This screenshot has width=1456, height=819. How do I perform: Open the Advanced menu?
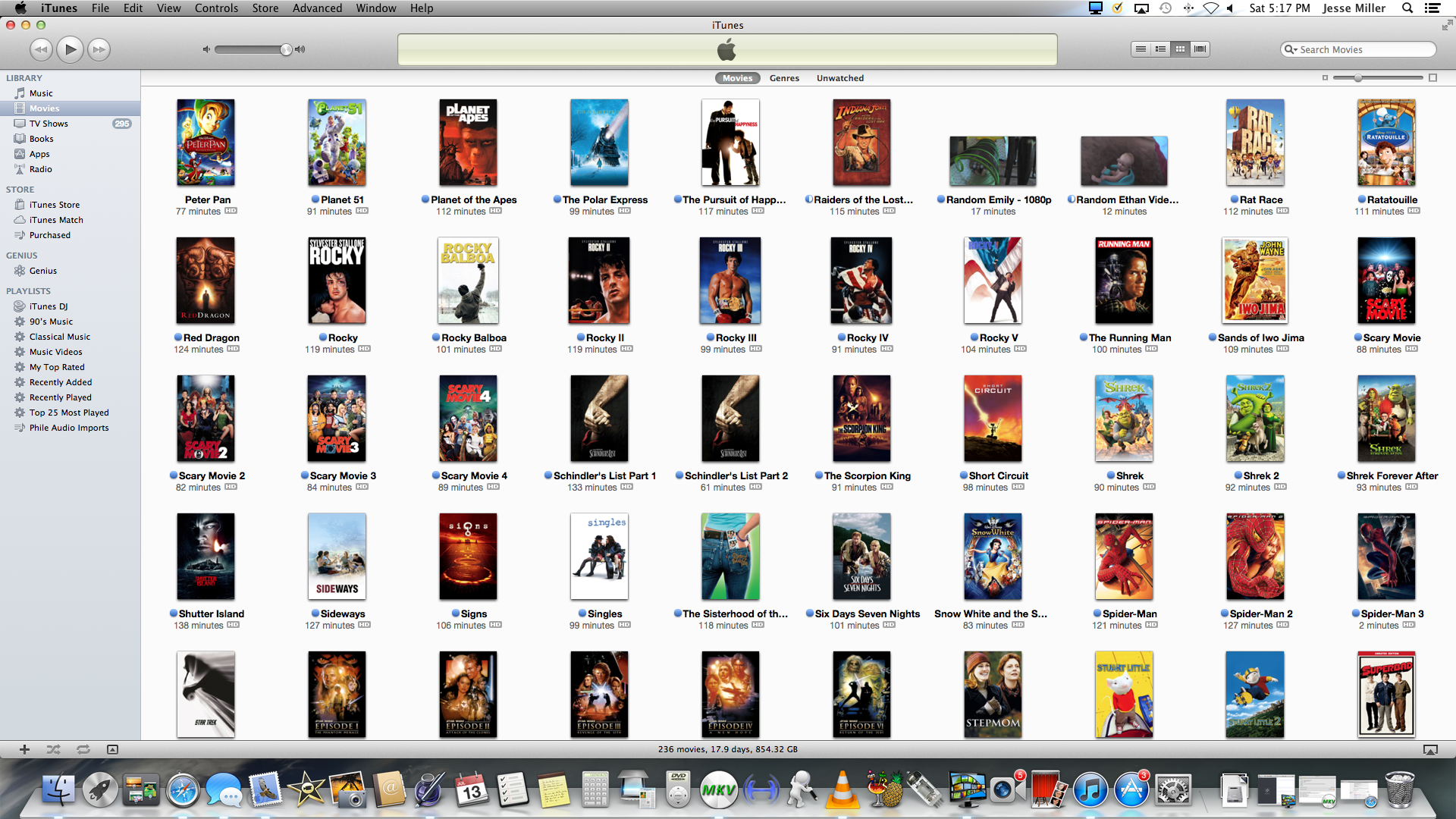tap(317, 8)
